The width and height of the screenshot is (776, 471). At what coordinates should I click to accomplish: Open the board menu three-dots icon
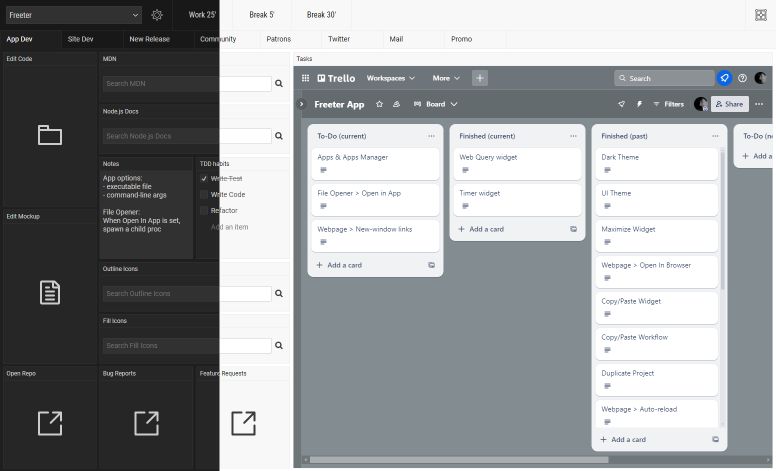(759, 104)
